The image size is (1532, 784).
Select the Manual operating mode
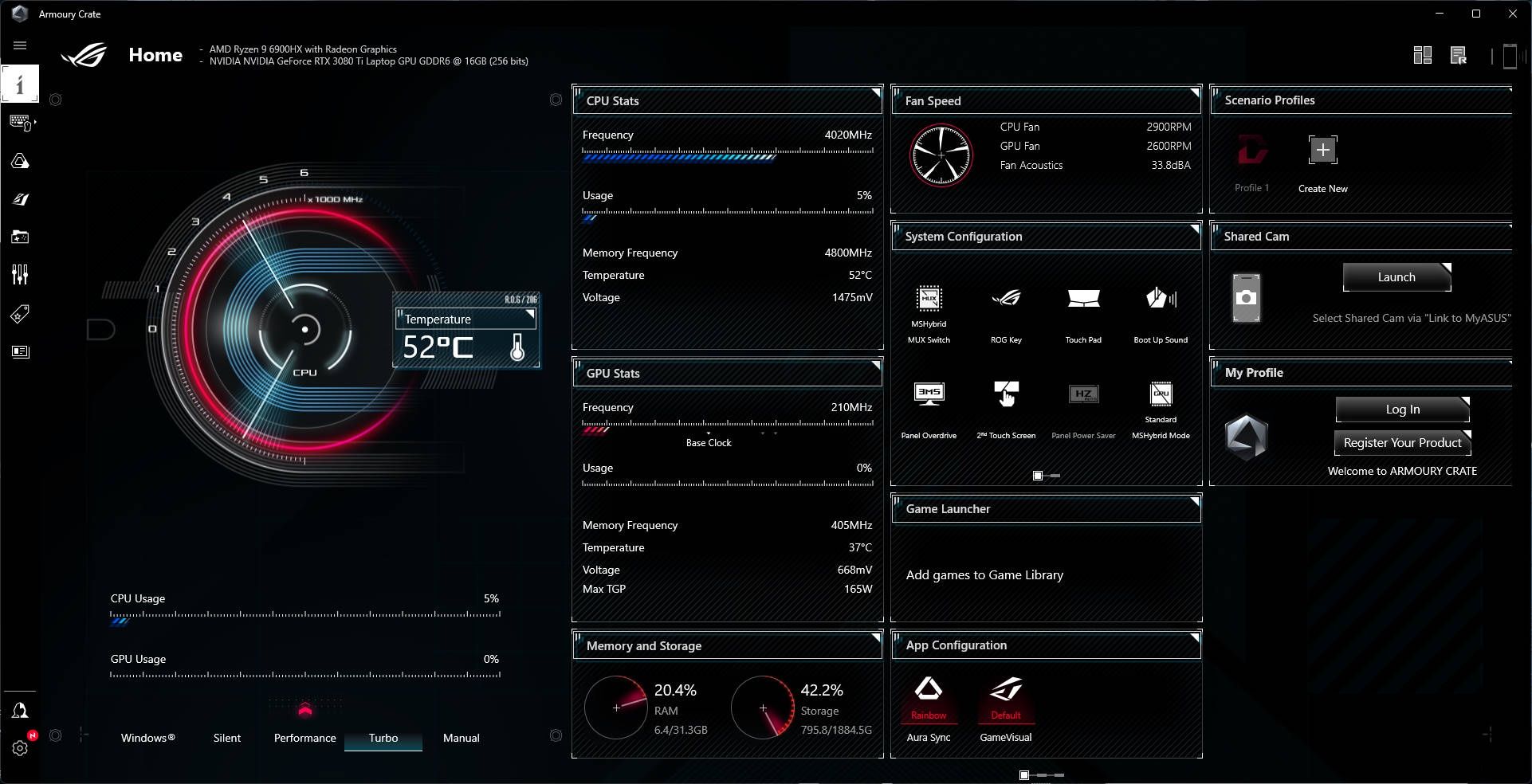click(462, 738)
